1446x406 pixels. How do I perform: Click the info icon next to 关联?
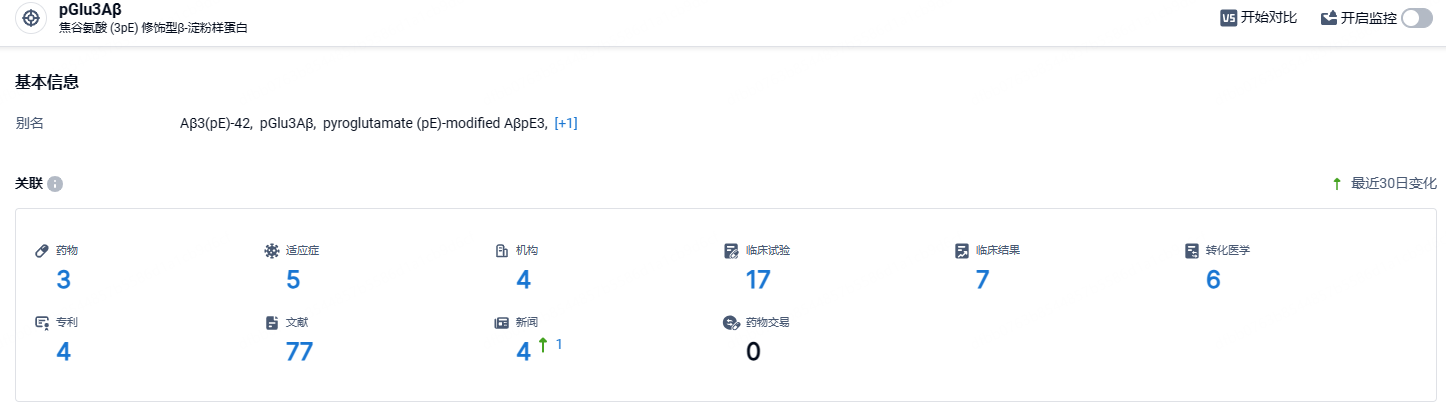click(55, 184)
